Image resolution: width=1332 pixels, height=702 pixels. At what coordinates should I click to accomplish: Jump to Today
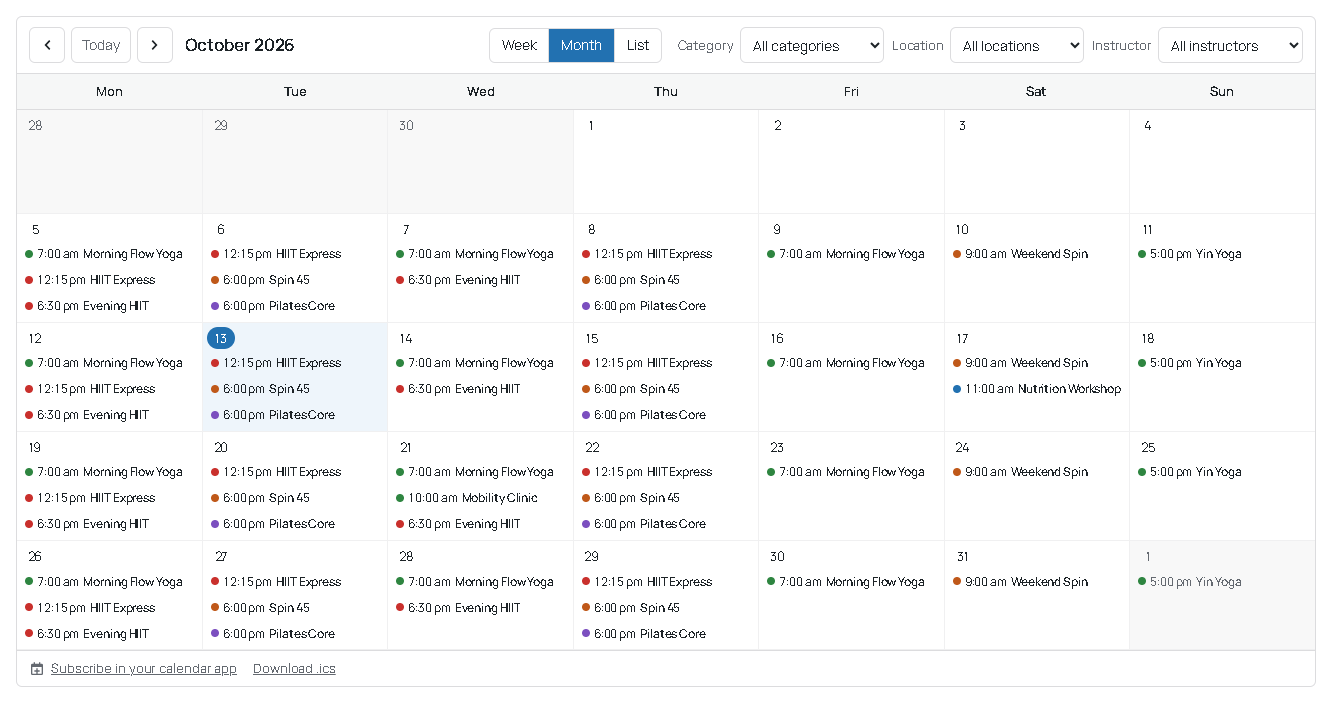(101, 45)
